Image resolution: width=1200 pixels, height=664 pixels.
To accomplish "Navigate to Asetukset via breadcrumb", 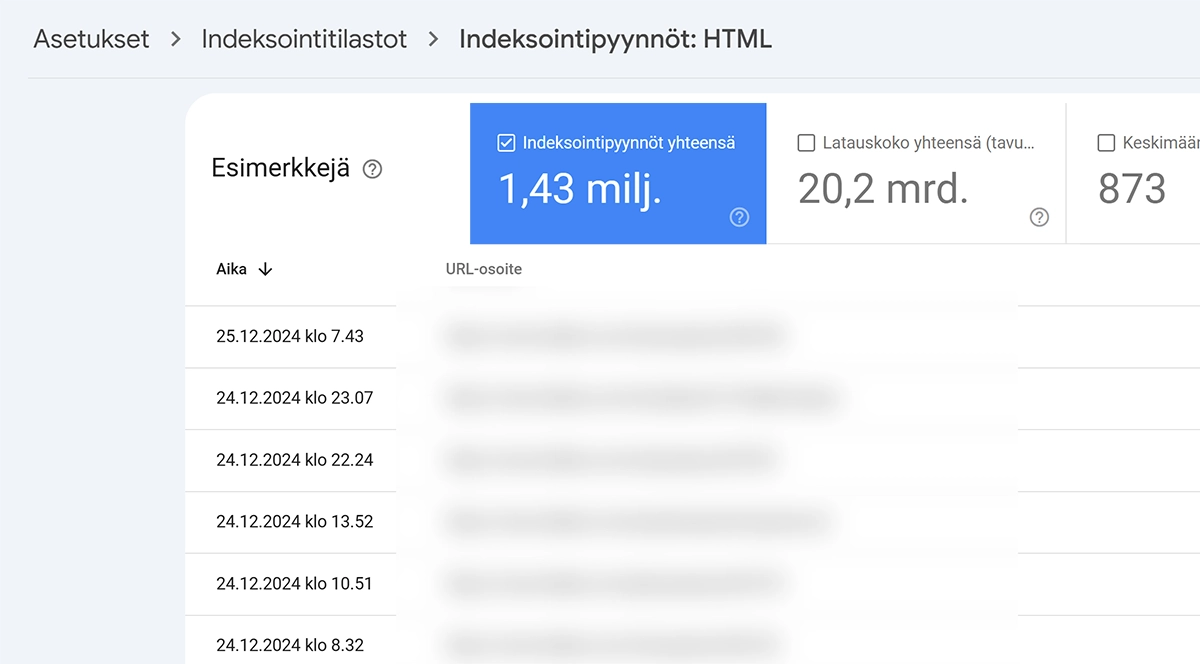I will [91, 39].
